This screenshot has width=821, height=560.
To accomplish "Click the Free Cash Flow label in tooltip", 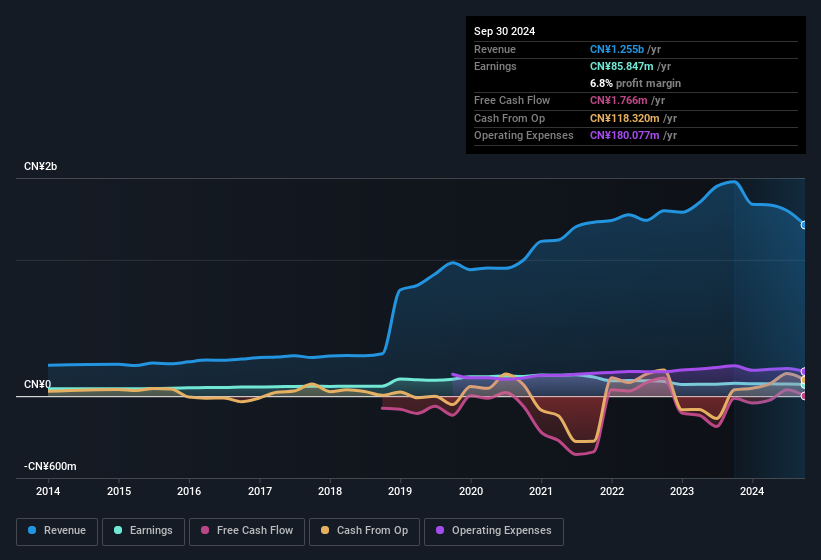I will tap(512, 100).
